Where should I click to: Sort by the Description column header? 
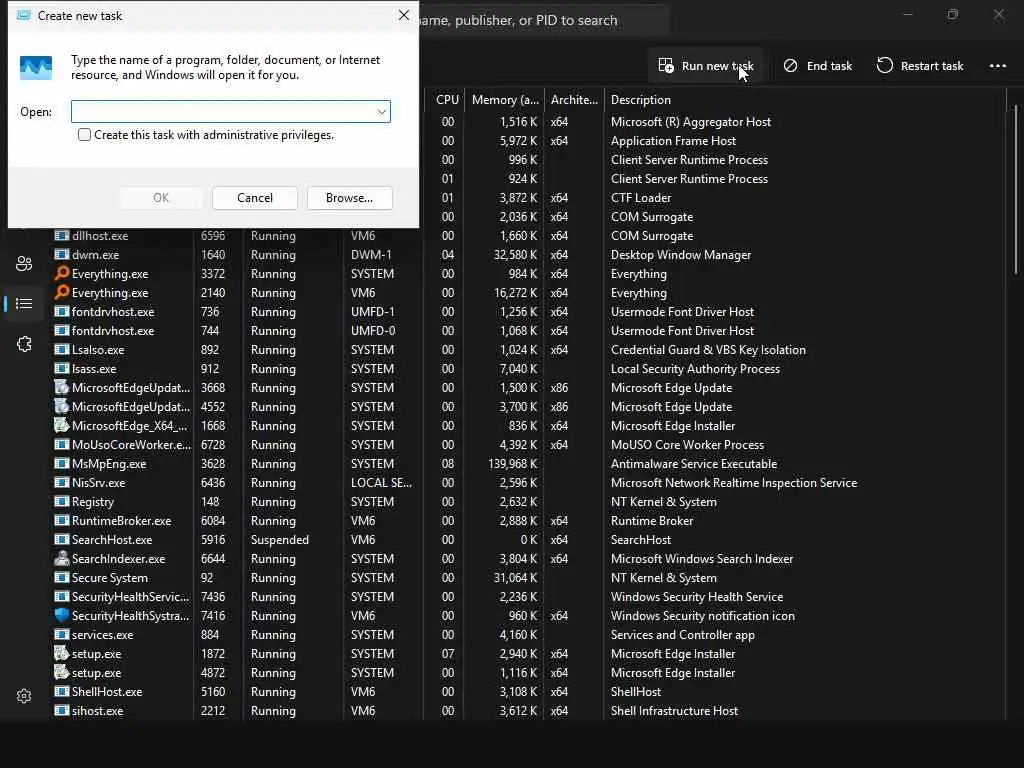[x=641, y=100]
